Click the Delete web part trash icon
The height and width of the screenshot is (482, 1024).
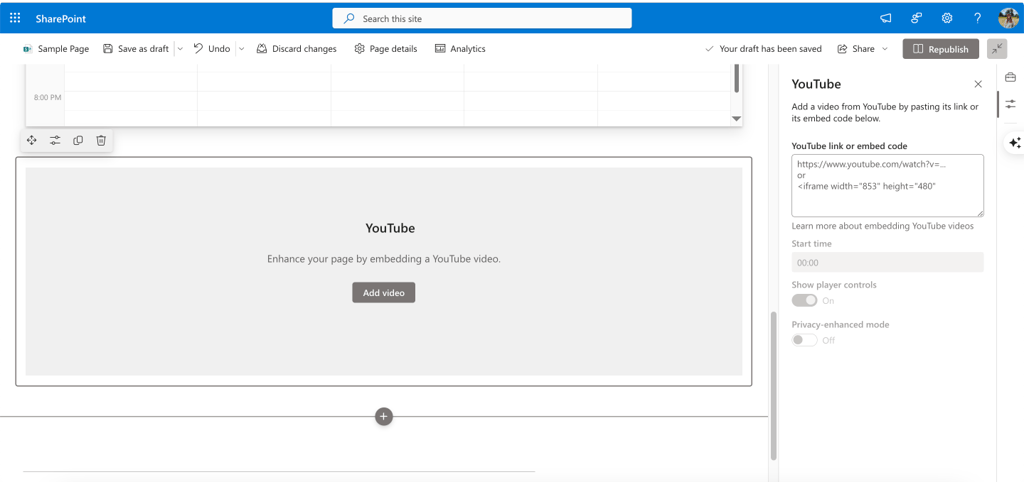pyautogui.click(x=101, y=140)
